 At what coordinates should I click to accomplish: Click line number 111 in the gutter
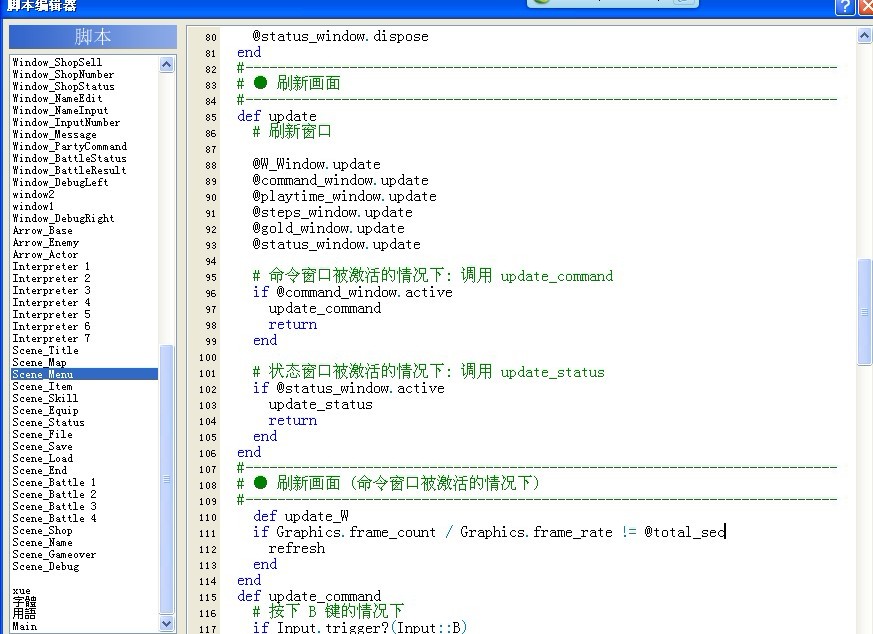[x=207, y=533]
